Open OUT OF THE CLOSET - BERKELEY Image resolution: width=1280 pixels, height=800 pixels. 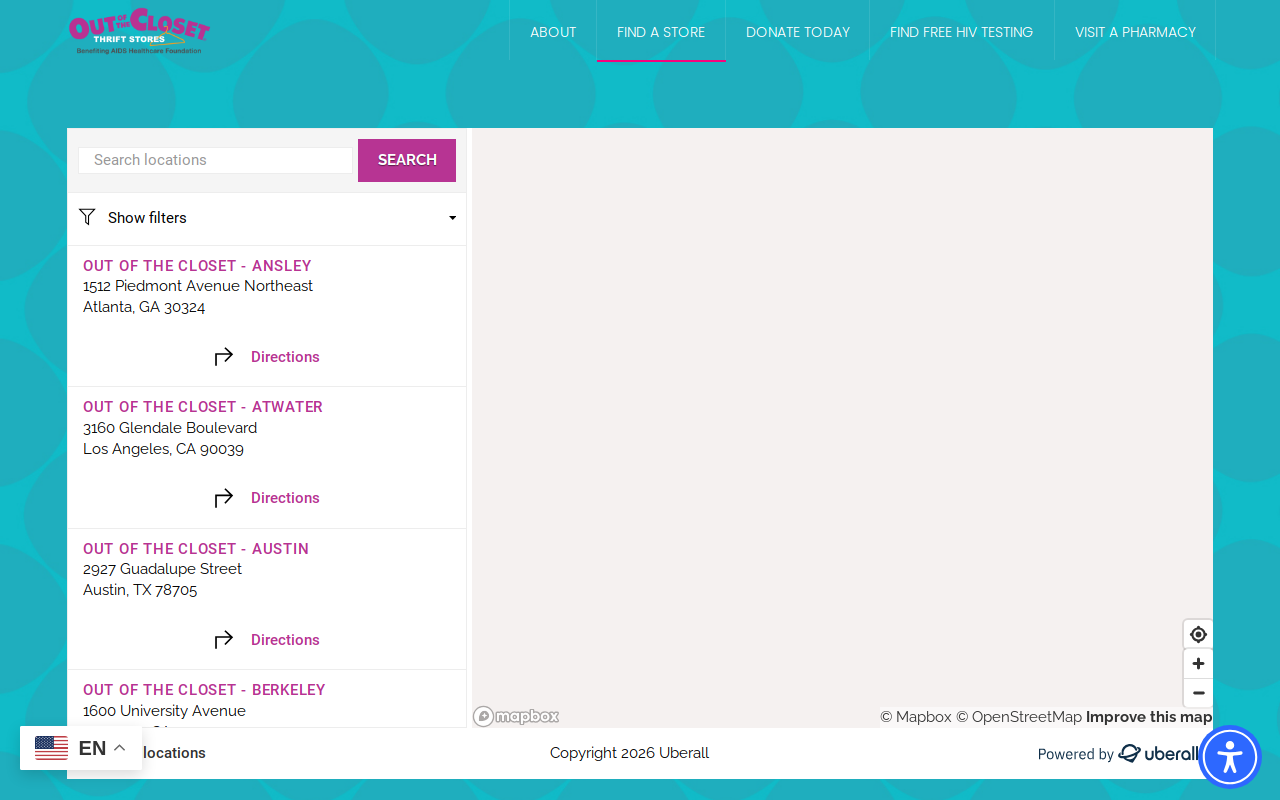click(204, 690)
